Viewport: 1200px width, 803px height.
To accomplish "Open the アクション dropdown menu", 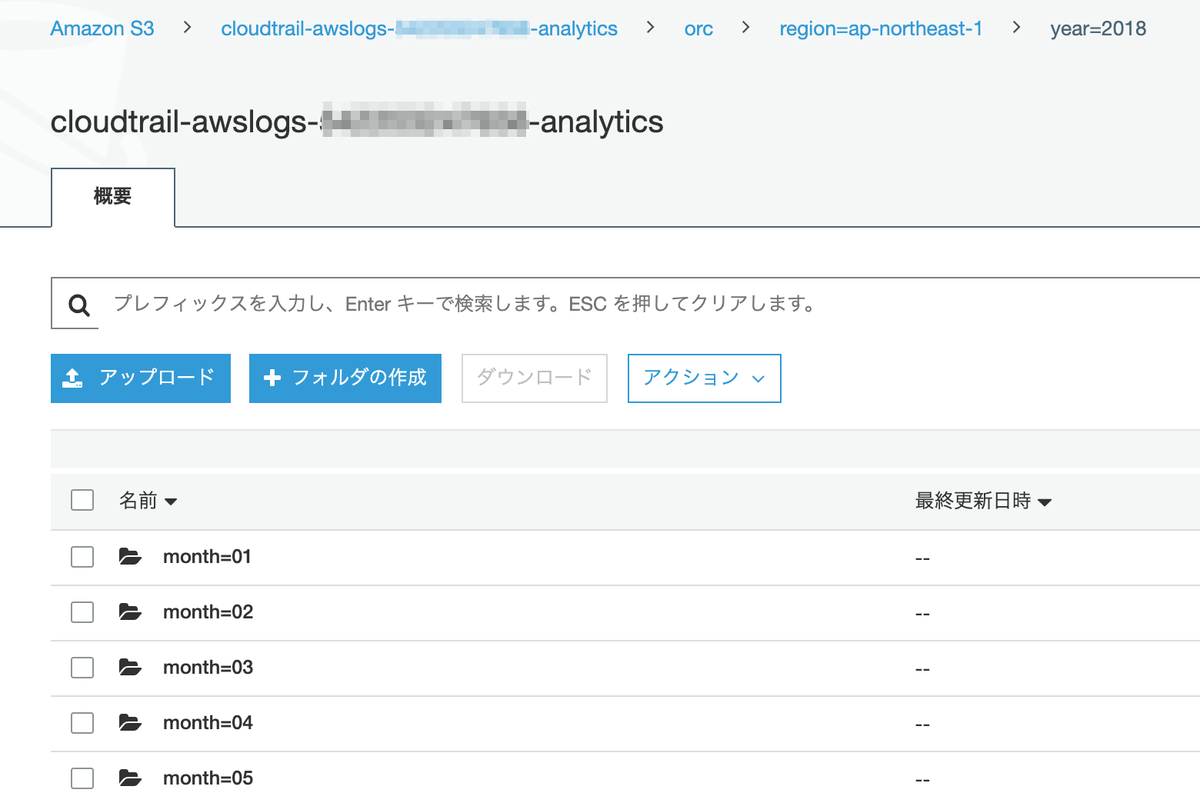I will (704, 378).
